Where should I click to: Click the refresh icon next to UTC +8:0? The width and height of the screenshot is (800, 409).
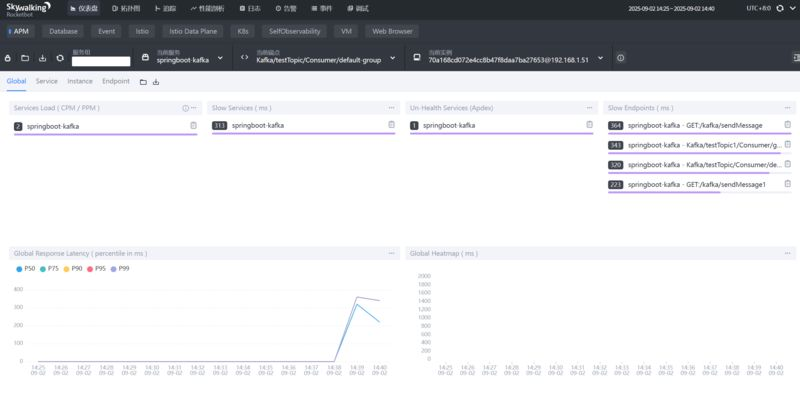[x=780, y=9]
